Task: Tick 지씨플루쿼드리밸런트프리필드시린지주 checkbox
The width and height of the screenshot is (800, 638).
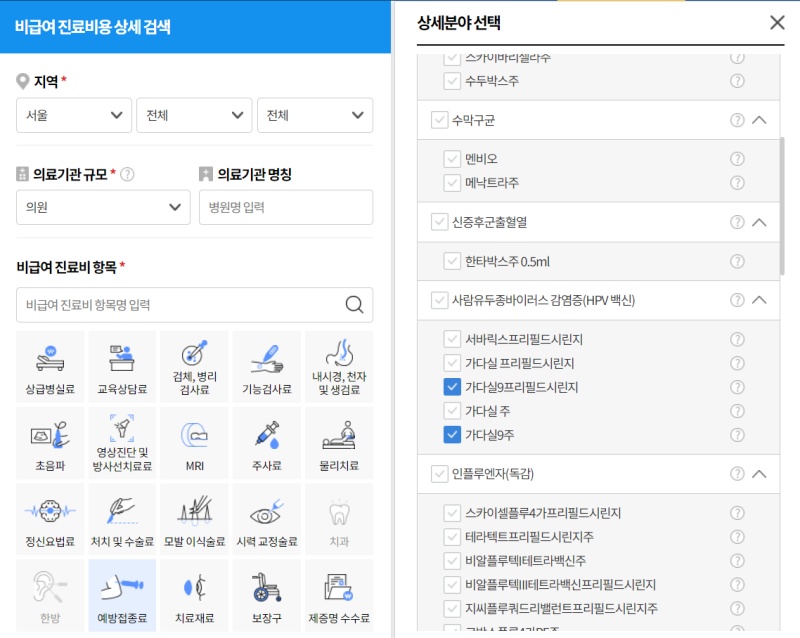Action: [x=452, y=608]
